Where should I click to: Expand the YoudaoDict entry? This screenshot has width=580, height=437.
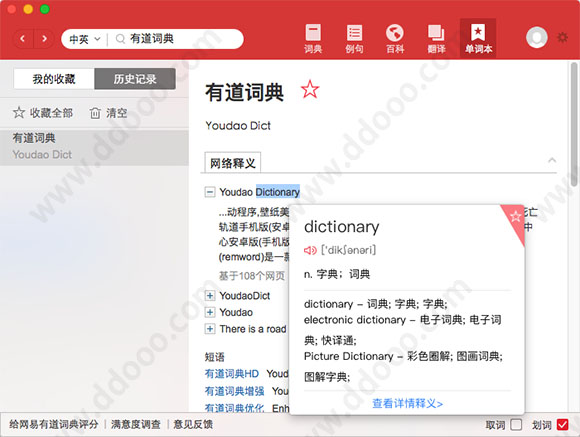coord(210,296)
